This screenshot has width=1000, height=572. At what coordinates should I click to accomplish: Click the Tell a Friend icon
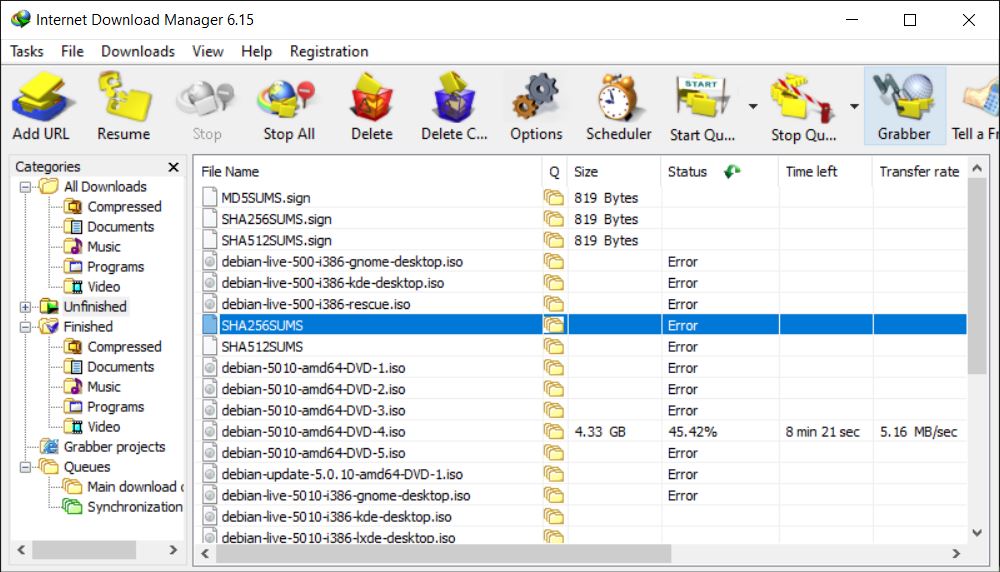[x=981, y=99]
